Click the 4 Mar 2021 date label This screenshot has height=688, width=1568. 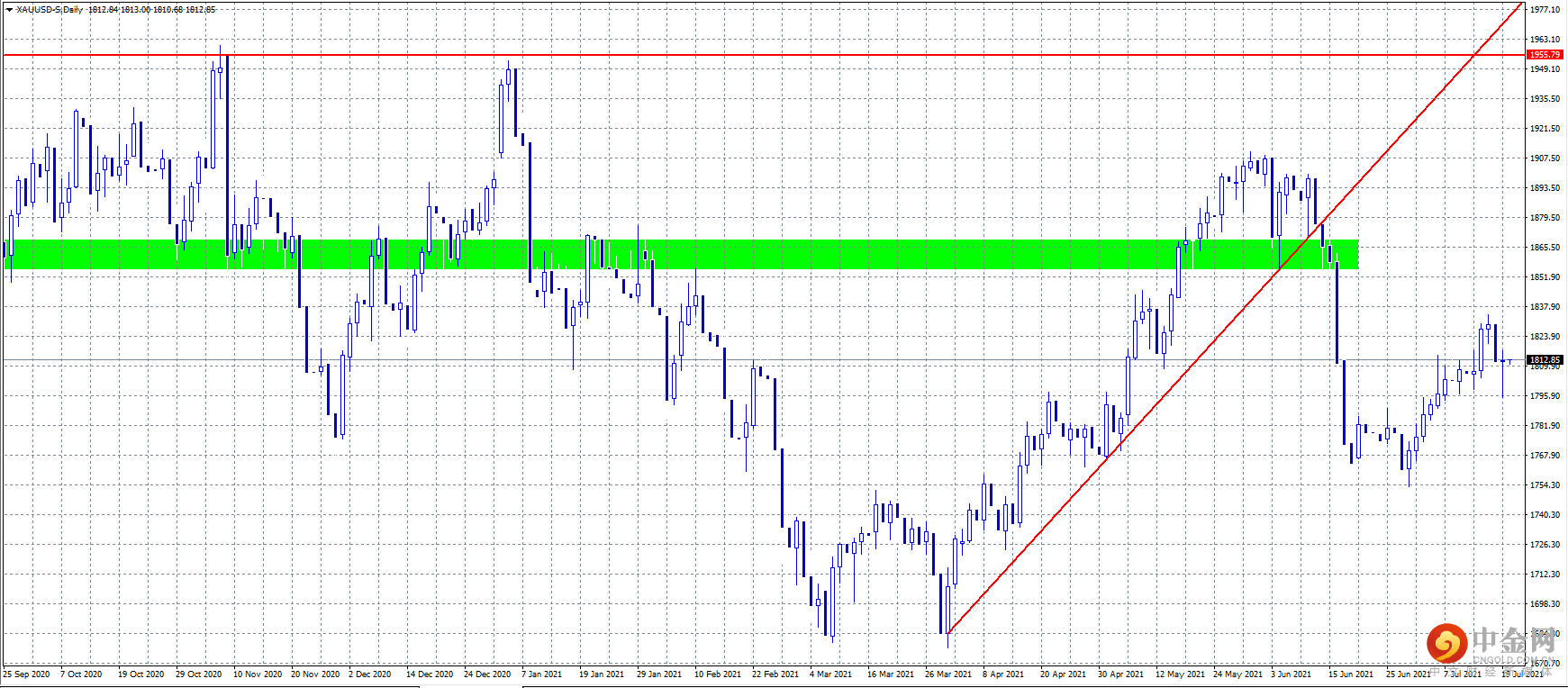pyautogui.click(x=830, y=674)
